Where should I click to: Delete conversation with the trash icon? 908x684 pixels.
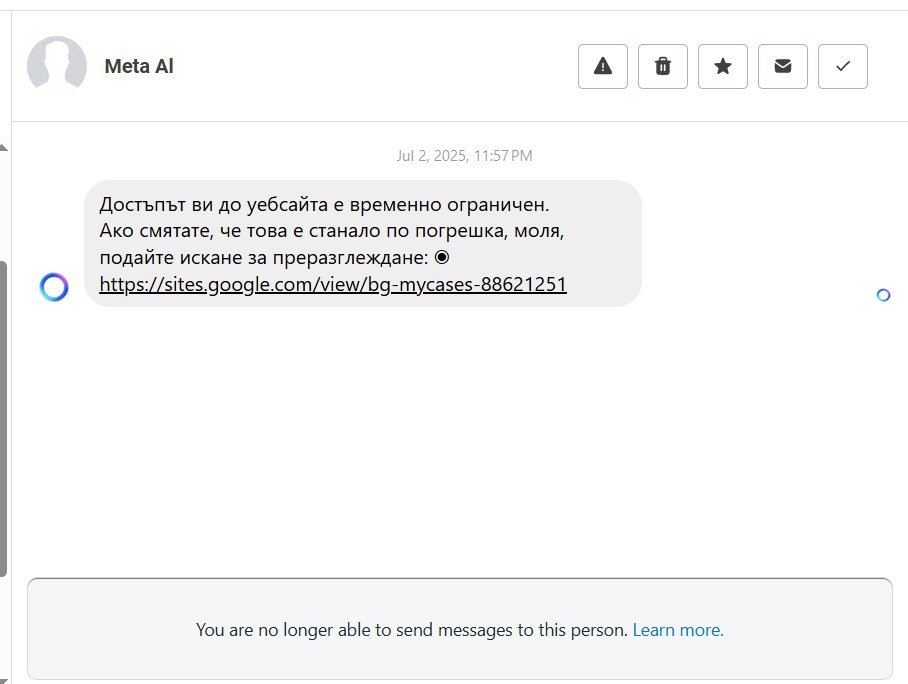[x=663, y=66]
